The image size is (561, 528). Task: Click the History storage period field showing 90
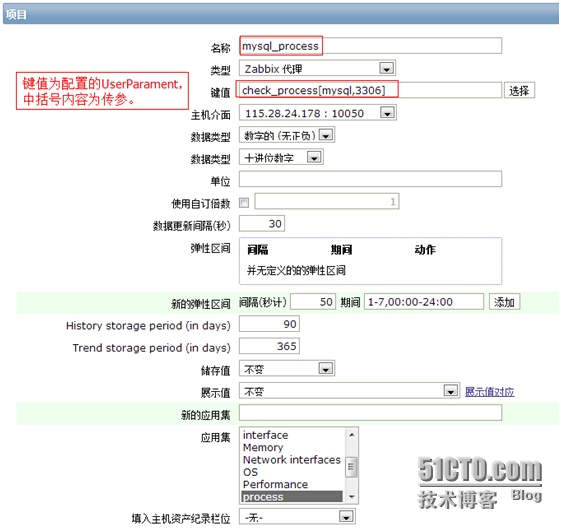269,324
